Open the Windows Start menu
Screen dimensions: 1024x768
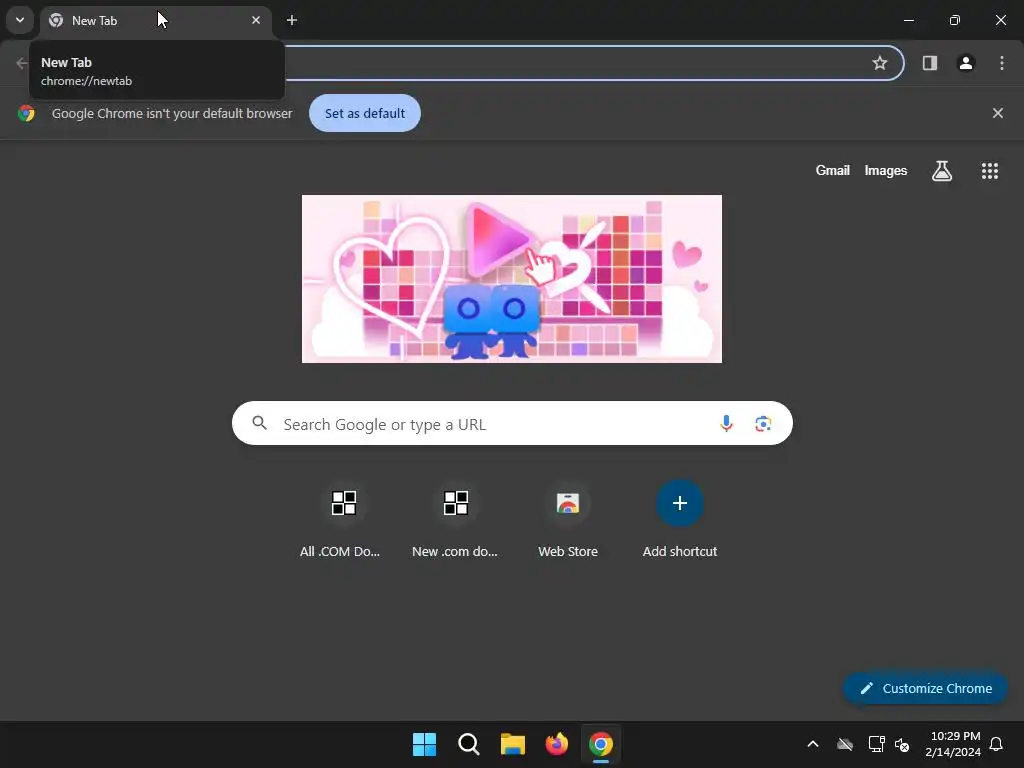click(424, 744)
